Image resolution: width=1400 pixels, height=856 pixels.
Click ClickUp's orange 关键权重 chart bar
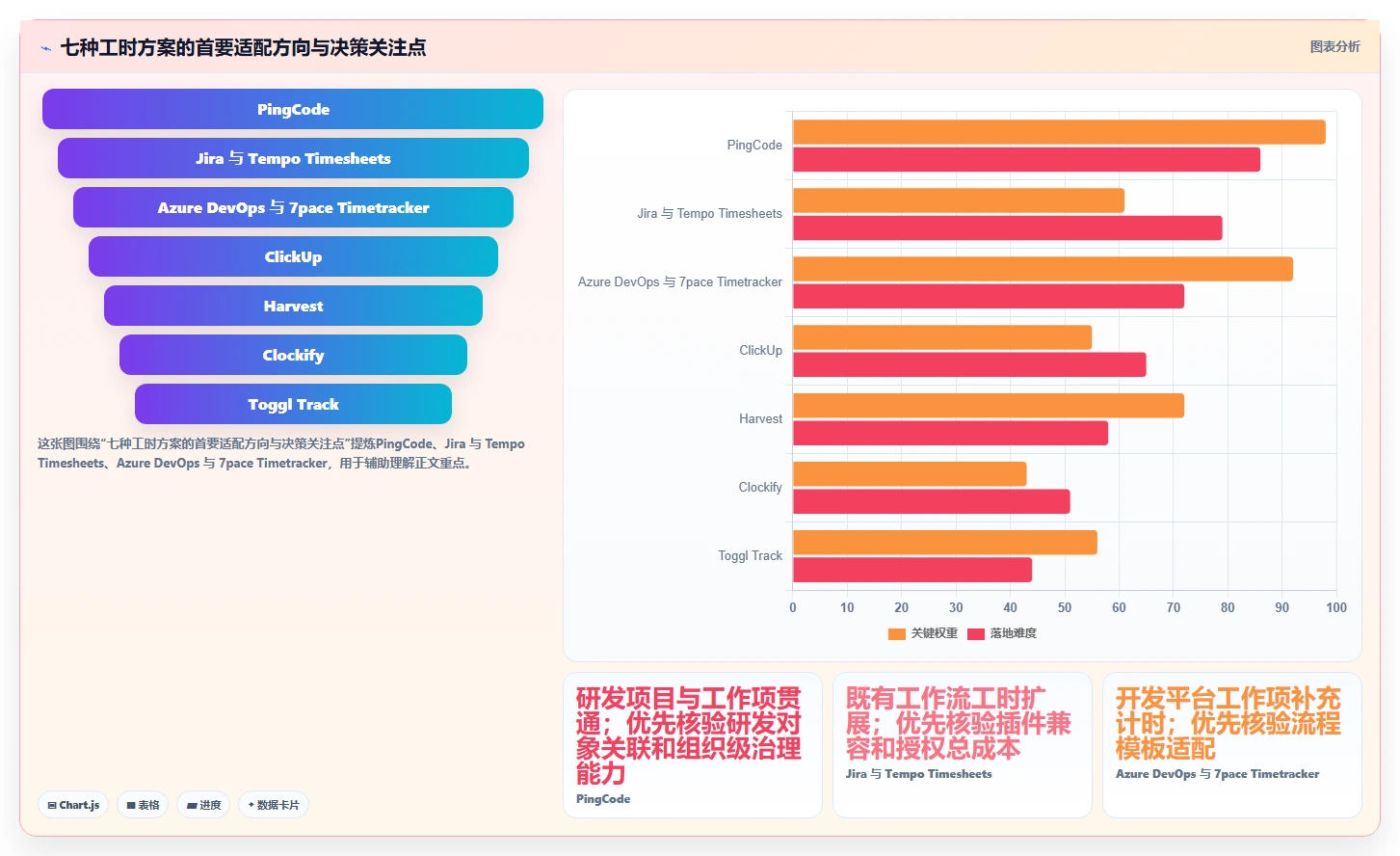point(942,337)
